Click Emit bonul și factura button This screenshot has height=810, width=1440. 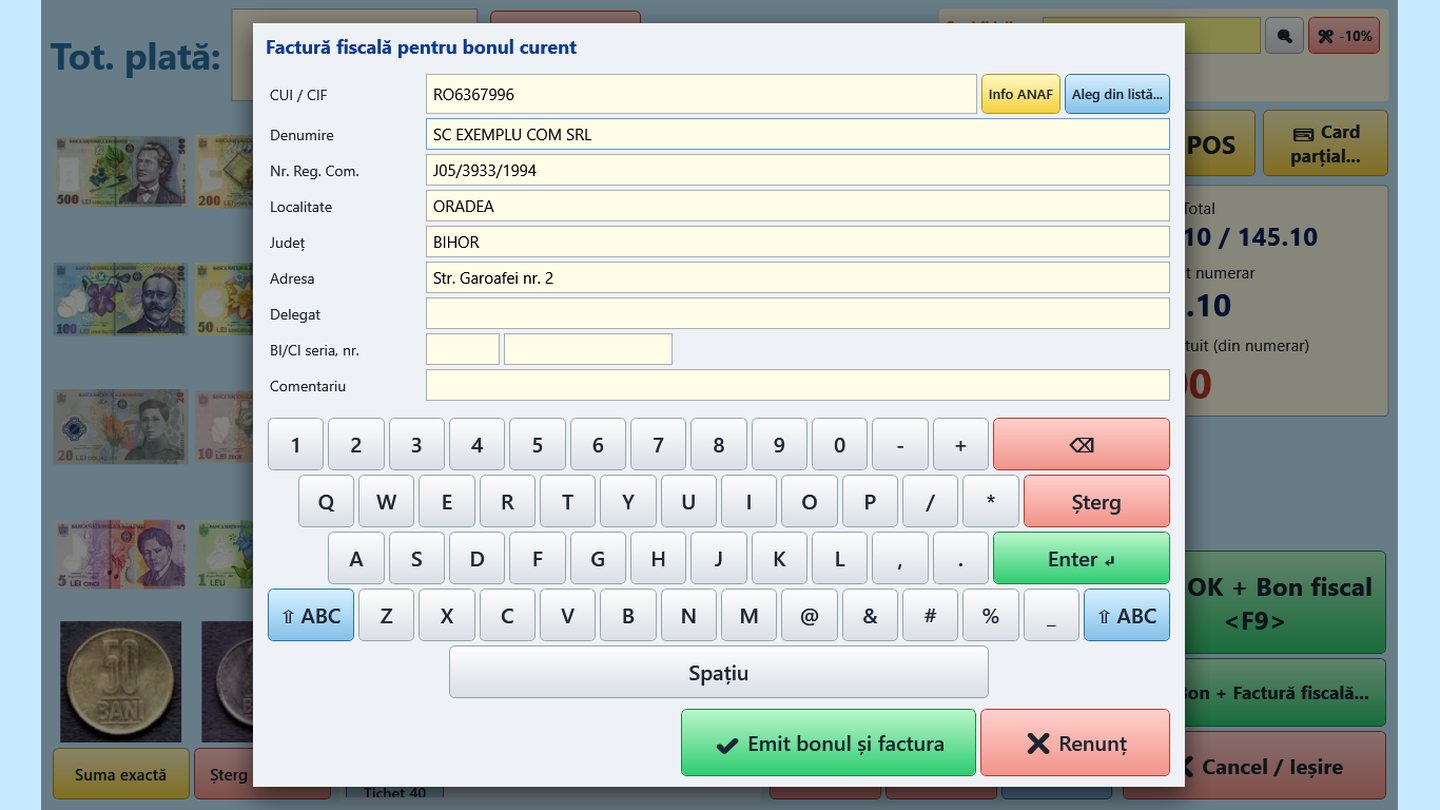pos(828,743)
